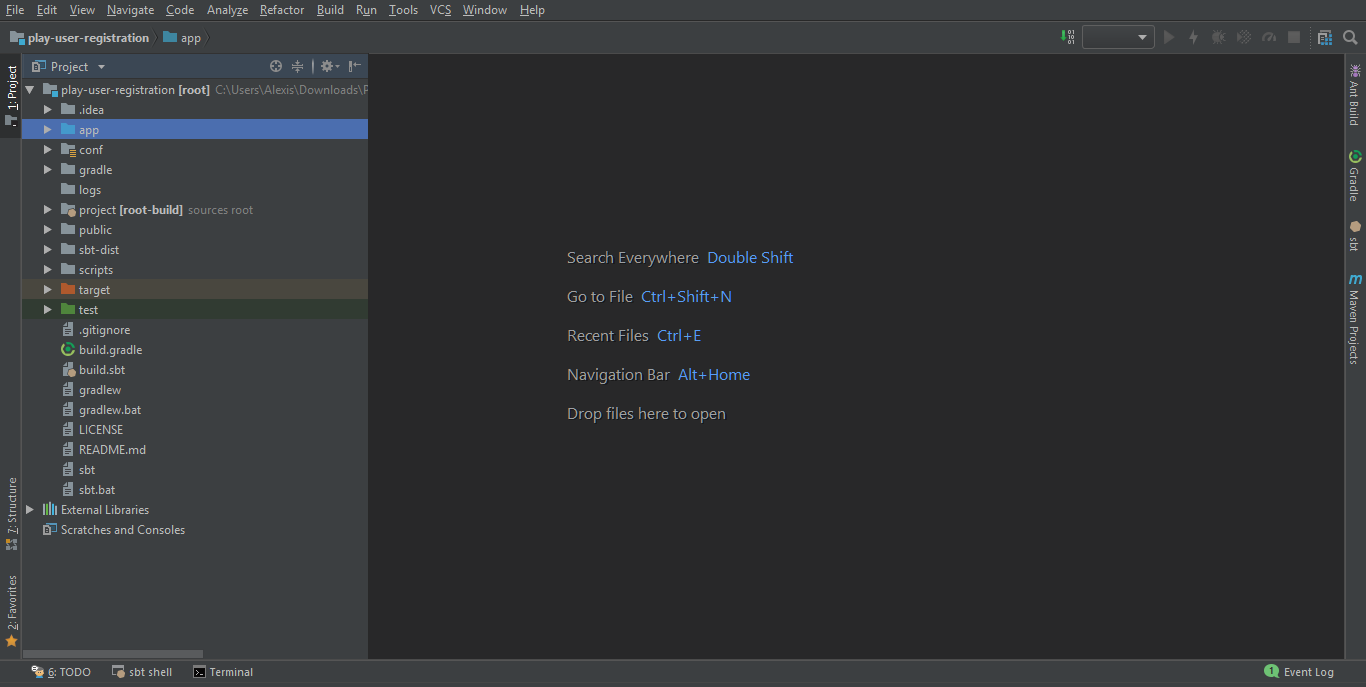Viewport: 1366px width, 687px height.
Task: Switch to the Terminal tab
Action: coord(223,671)
